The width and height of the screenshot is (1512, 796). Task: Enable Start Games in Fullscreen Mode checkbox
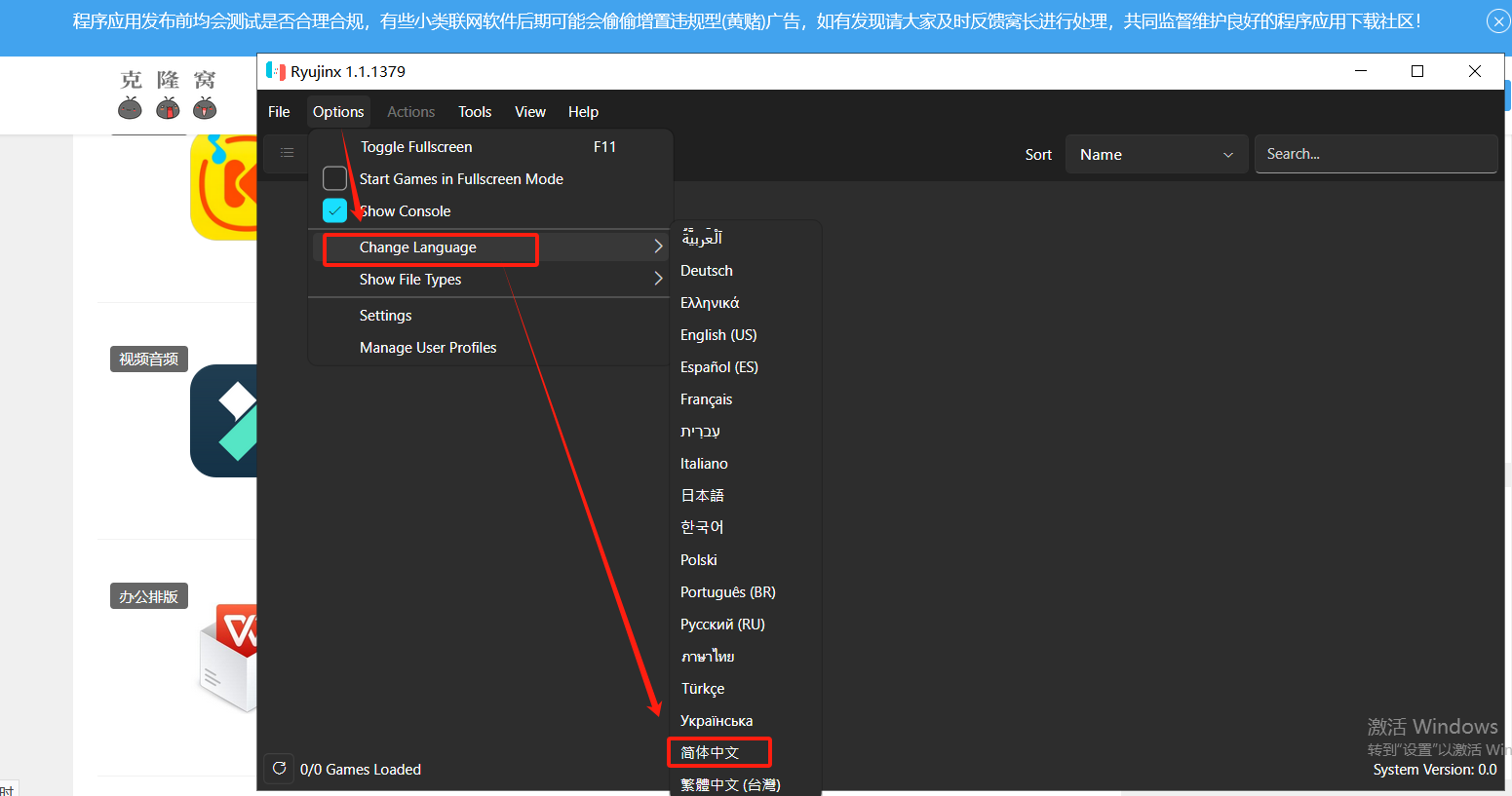334,178
